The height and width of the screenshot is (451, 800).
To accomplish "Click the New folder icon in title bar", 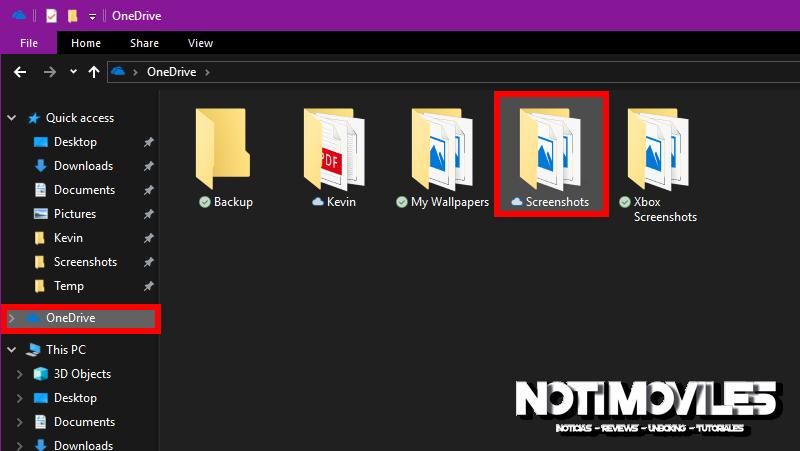I will (72, 16).
